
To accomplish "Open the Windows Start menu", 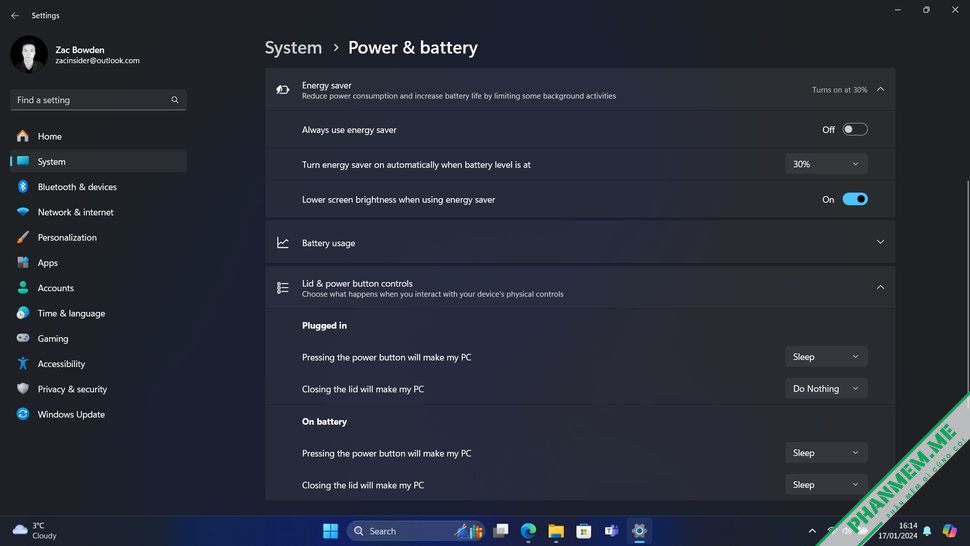I will (330, 531).
